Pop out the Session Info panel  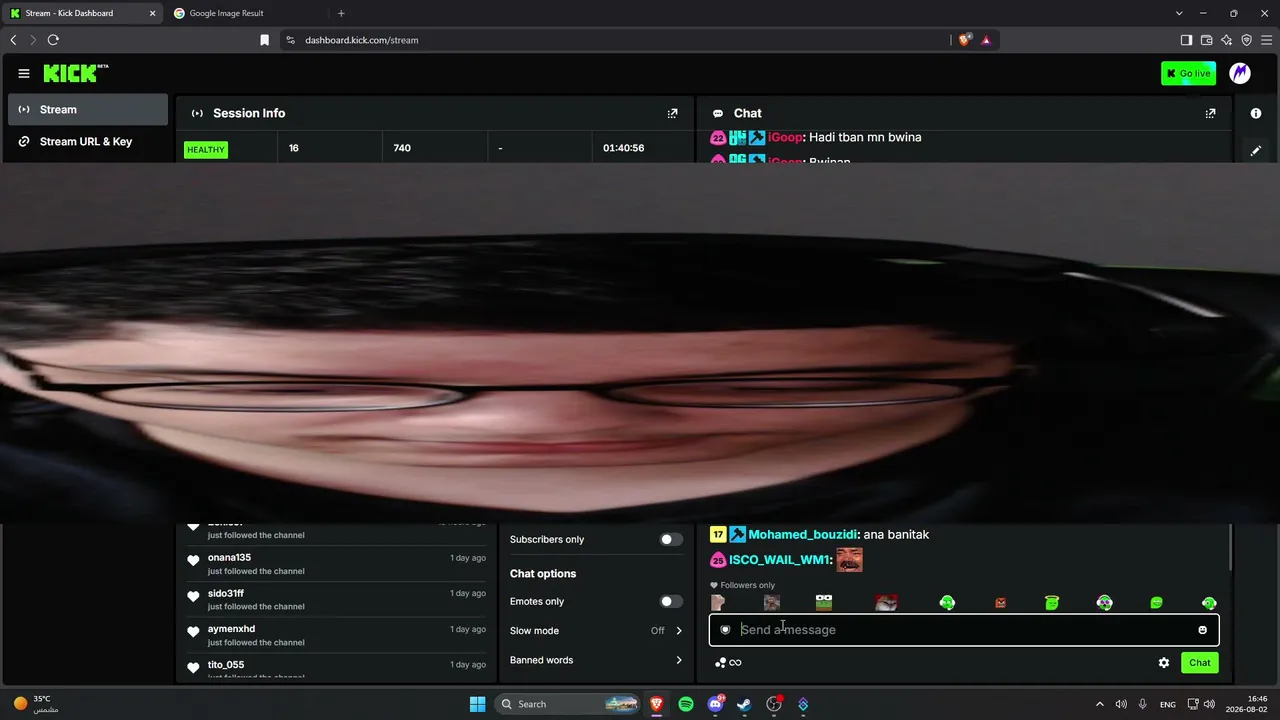pos(672,114)
